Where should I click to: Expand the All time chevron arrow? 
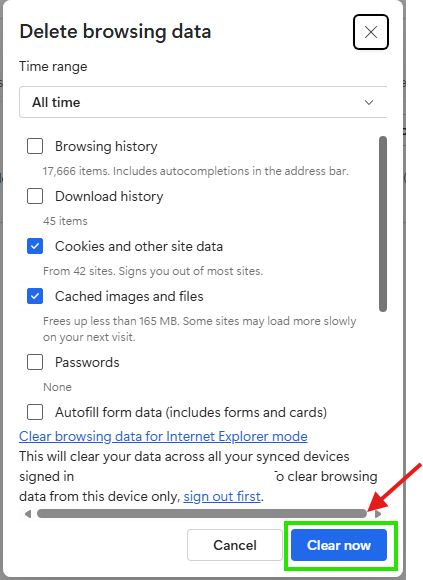369,102
